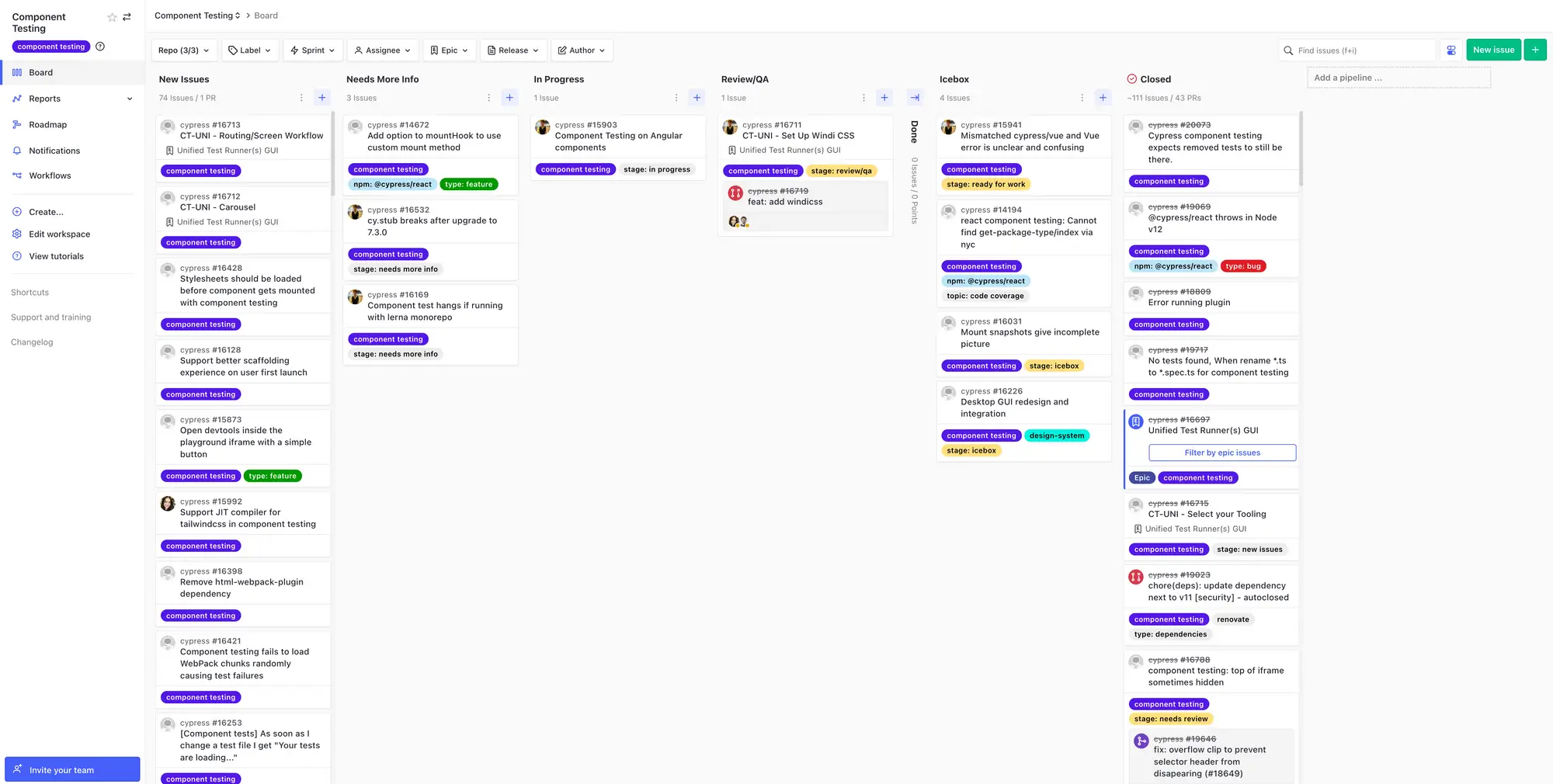Open the Repo (3/3) filter dropdown
Screen dimensions: 1553x784
click(184, 50)
